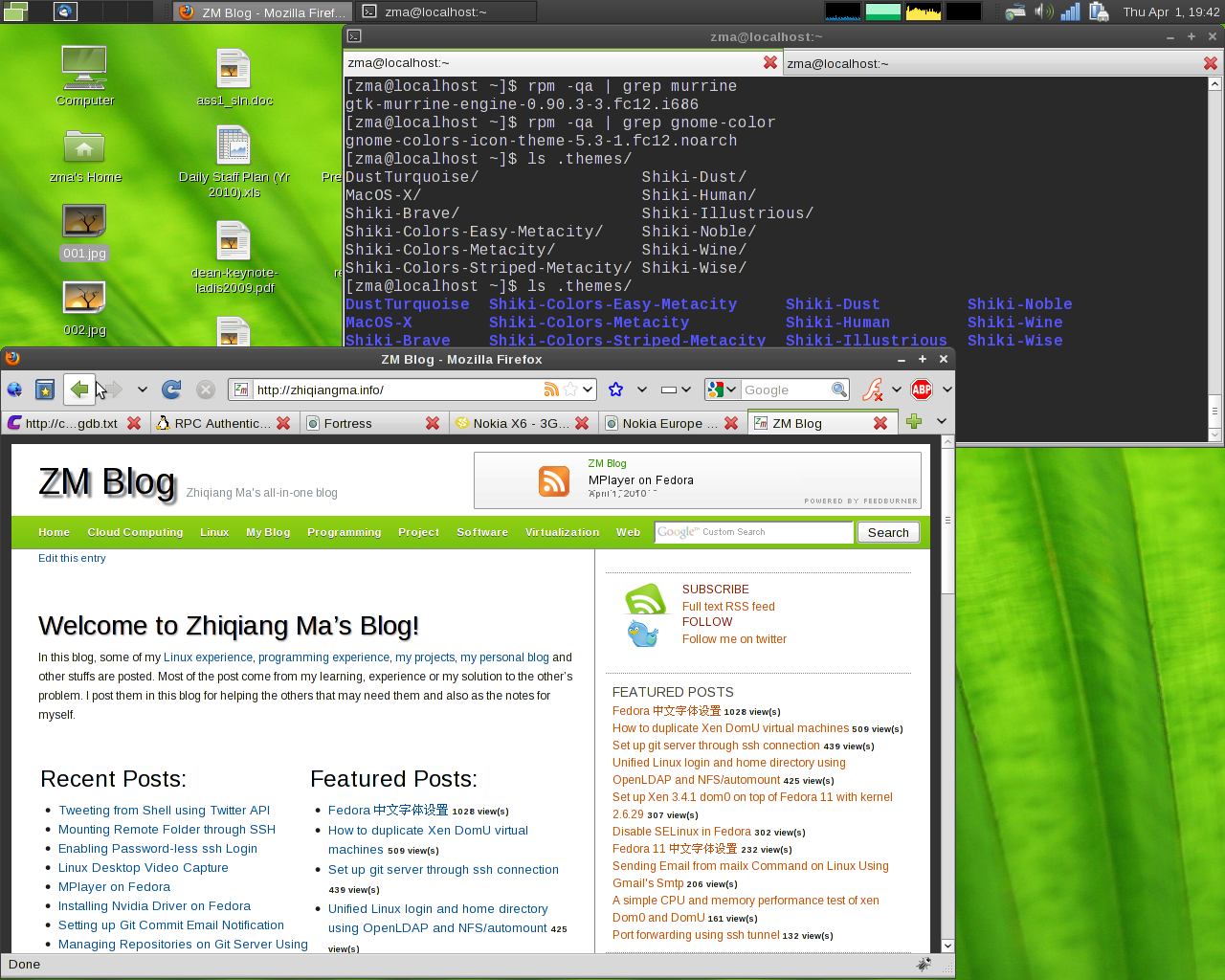1225x980 pixels.
Task: Reload the ZM Blog page in Firefox
Action: 171,390
